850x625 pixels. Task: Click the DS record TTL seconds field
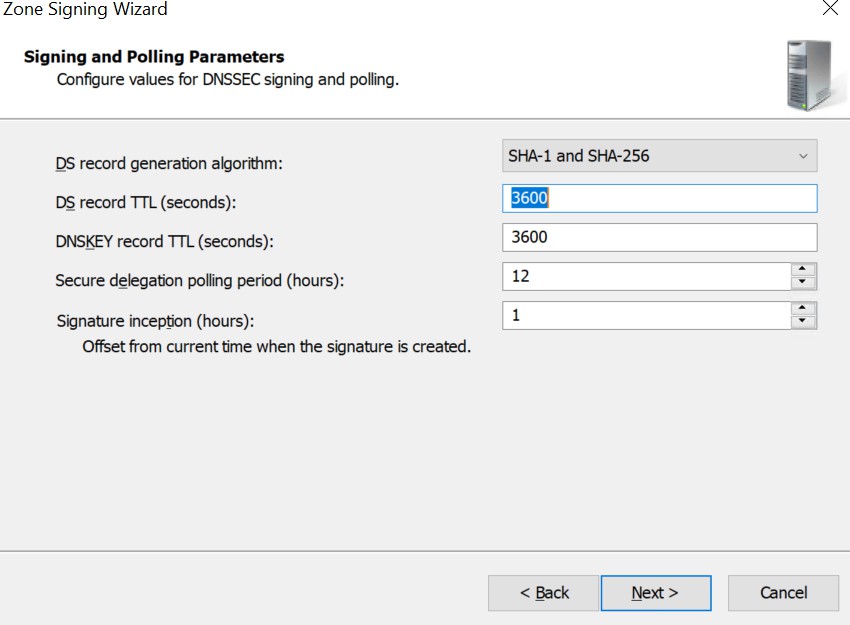click(659, 198)
